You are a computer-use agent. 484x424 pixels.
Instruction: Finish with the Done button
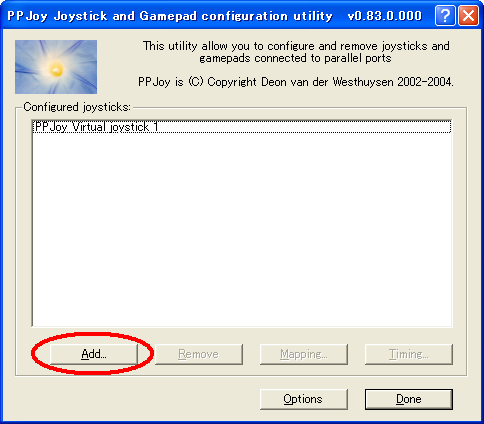point(409,399)
